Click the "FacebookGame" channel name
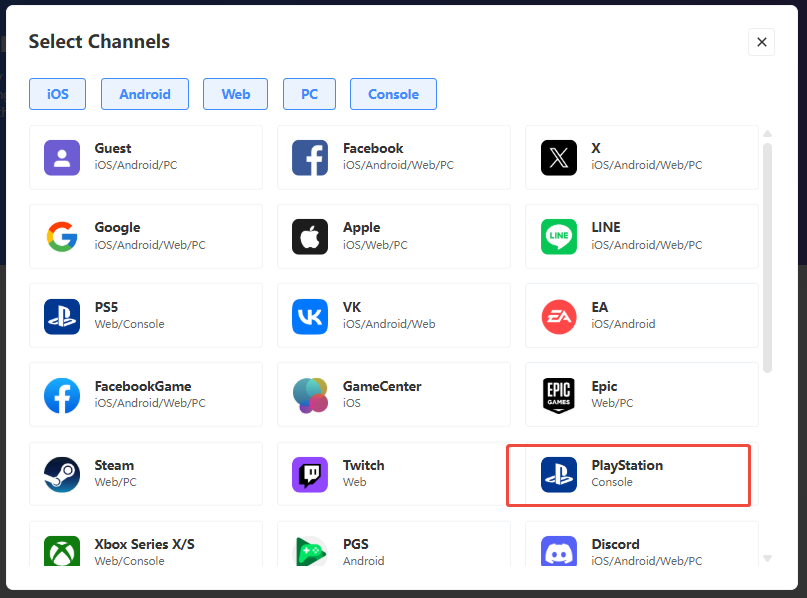 pos(143,386)
